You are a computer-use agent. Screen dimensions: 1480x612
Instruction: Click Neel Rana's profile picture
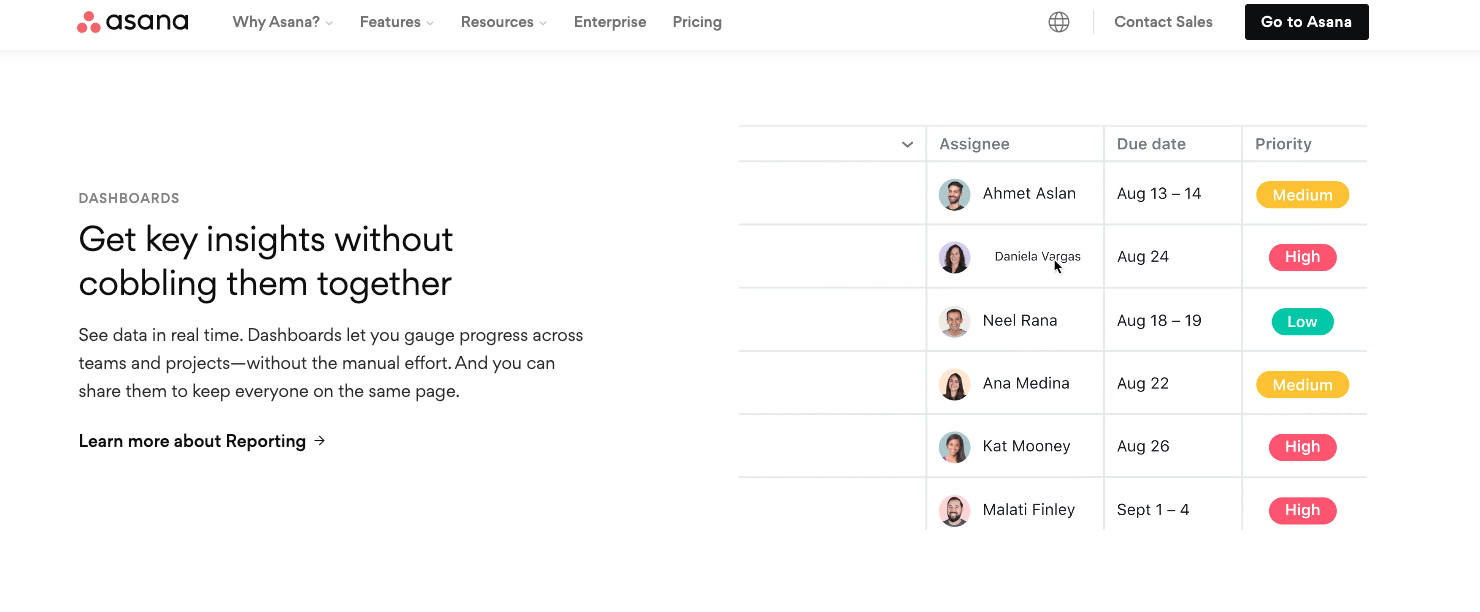(x=955, y=321)
